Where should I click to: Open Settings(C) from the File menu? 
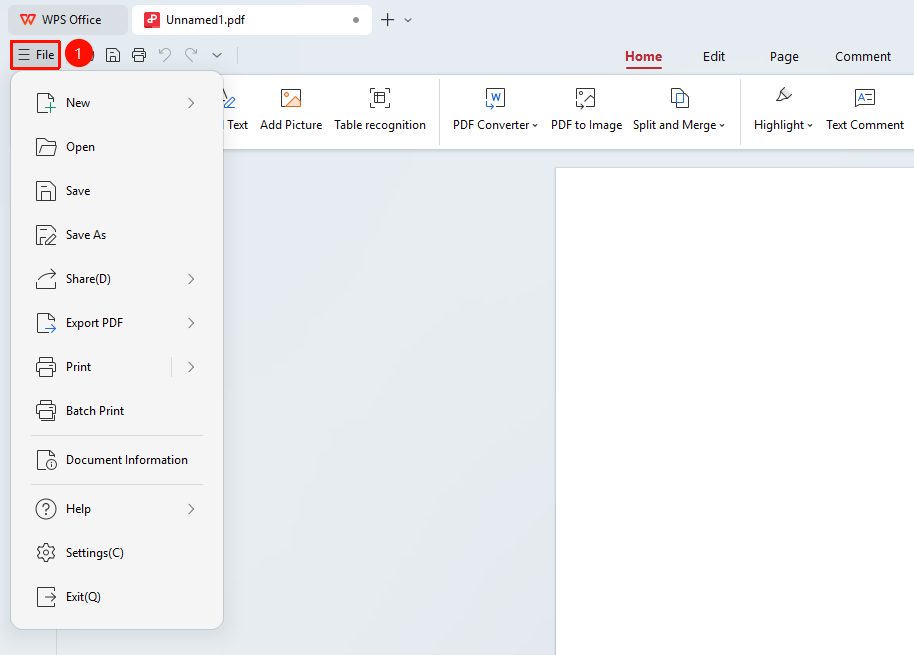click(x=117, y=553)
